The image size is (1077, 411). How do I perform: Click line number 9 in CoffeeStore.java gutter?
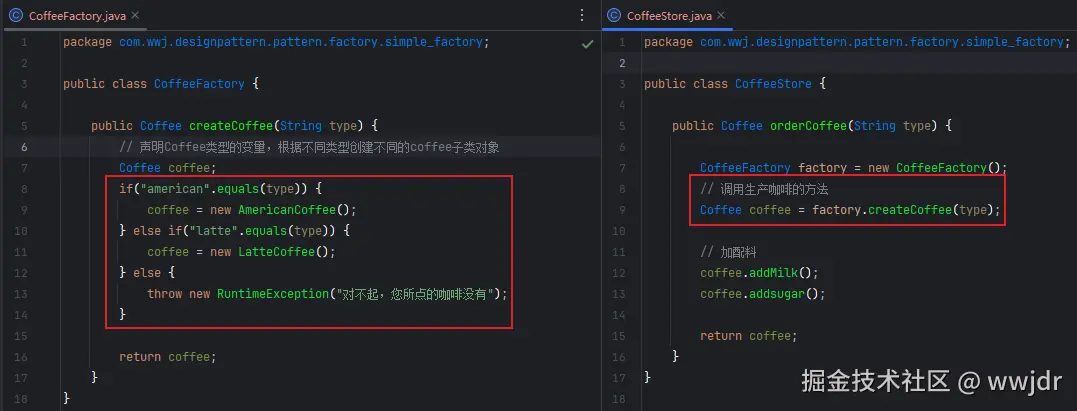click(624, 210)
